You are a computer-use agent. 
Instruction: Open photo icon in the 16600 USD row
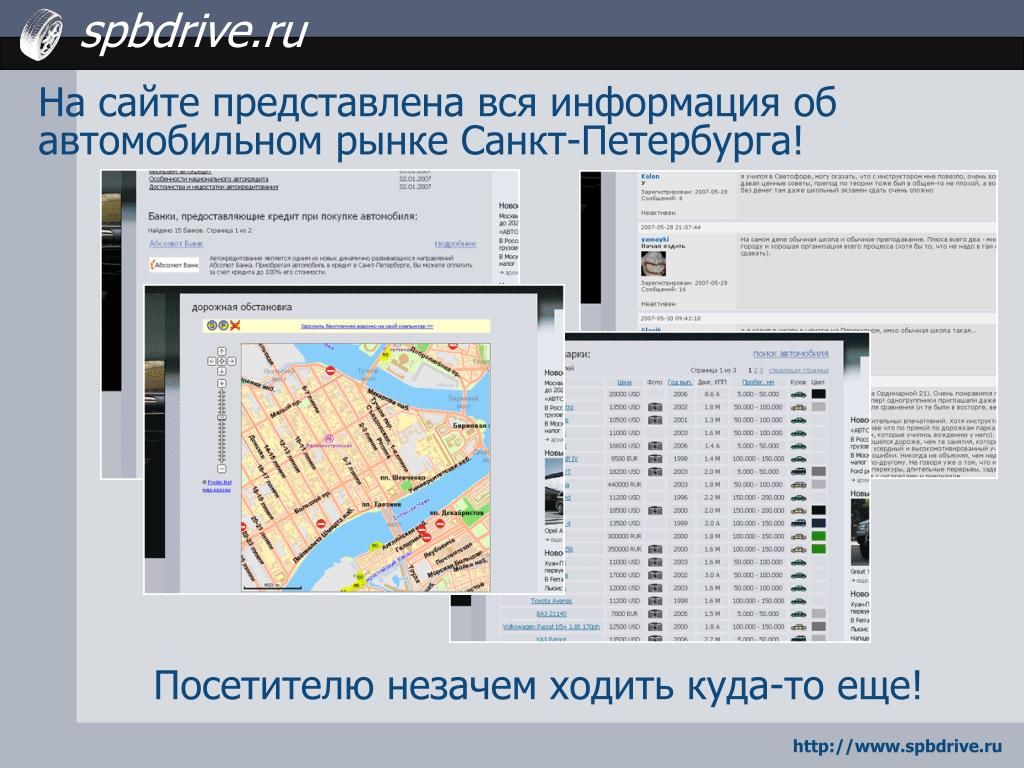(654, 445)
